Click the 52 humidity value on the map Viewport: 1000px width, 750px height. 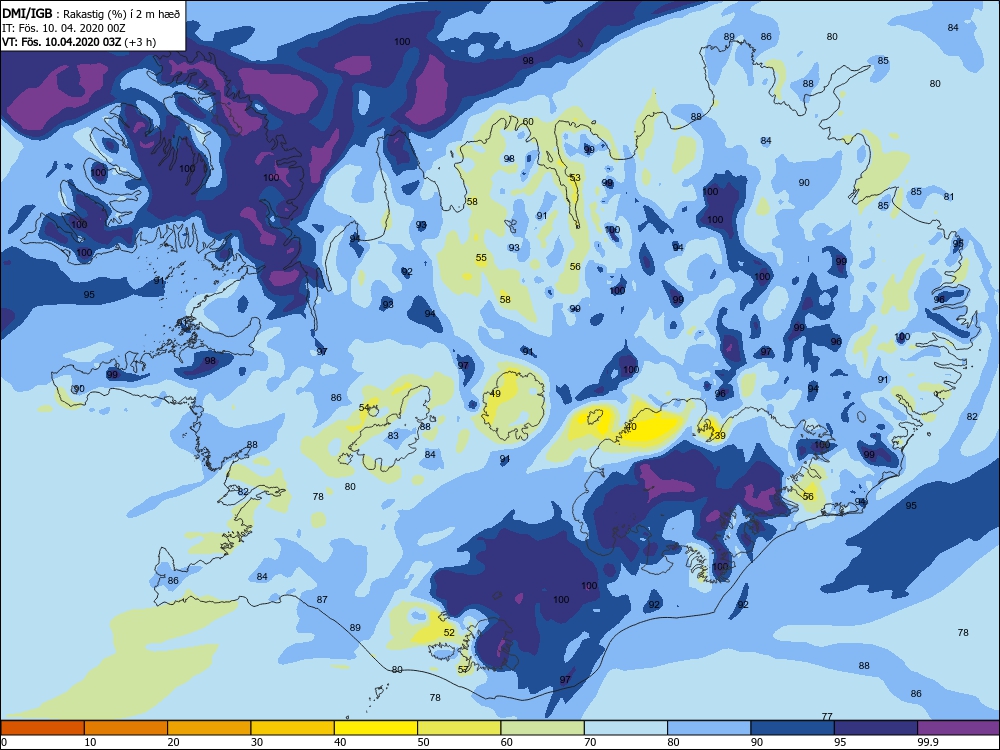(x=449, y=632)
